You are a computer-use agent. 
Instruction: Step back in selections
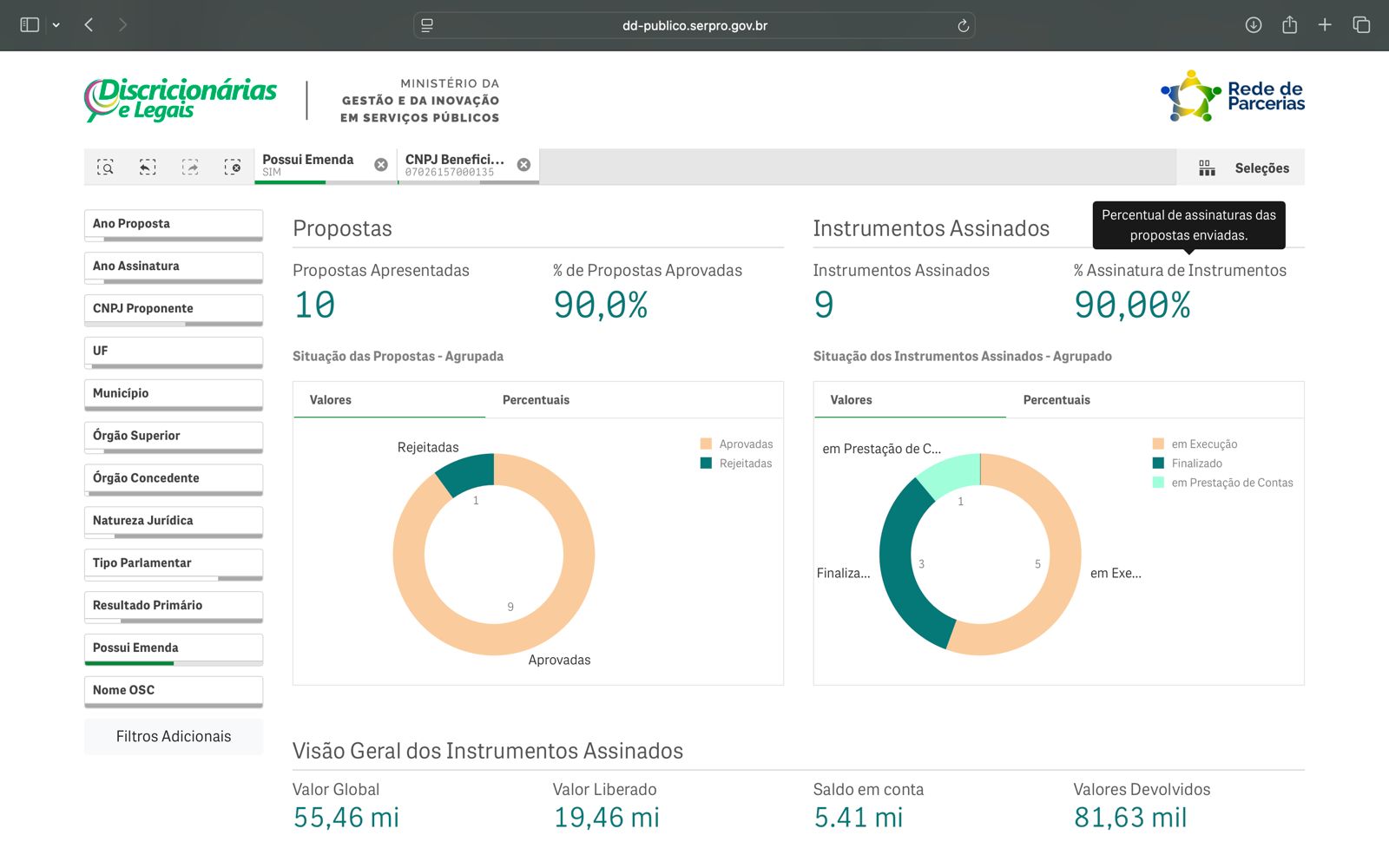click(x=148, y=168)
